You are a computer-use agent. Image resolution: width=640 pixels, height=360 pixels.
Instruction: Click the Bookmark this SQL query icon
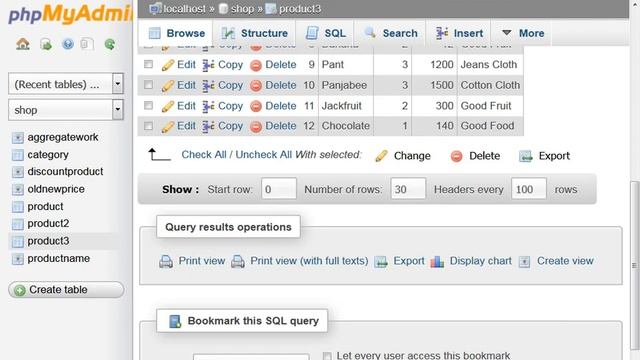click(x=175, y=321)
